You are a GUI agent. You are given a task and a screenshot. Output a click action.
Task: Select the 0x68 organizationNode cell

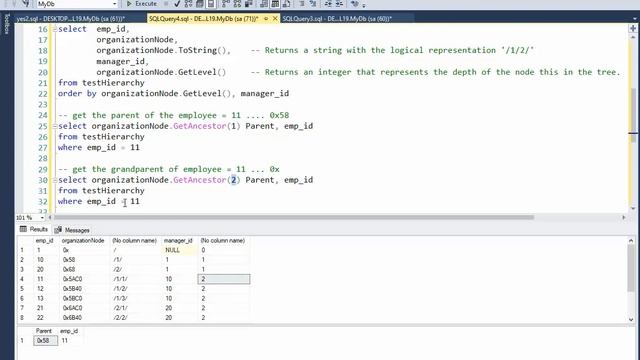coord(84,269)
